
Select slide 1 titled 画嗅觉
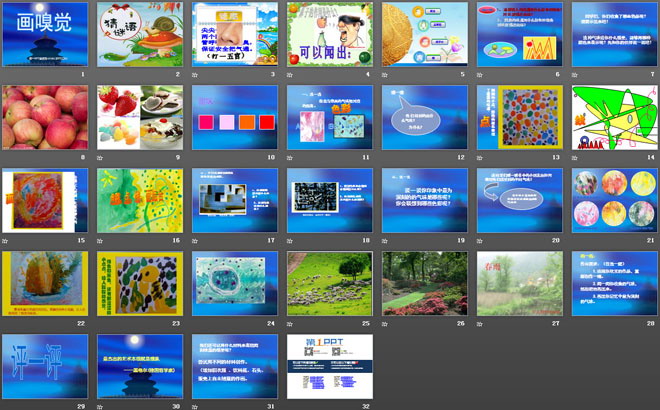[x=45, y=34]
